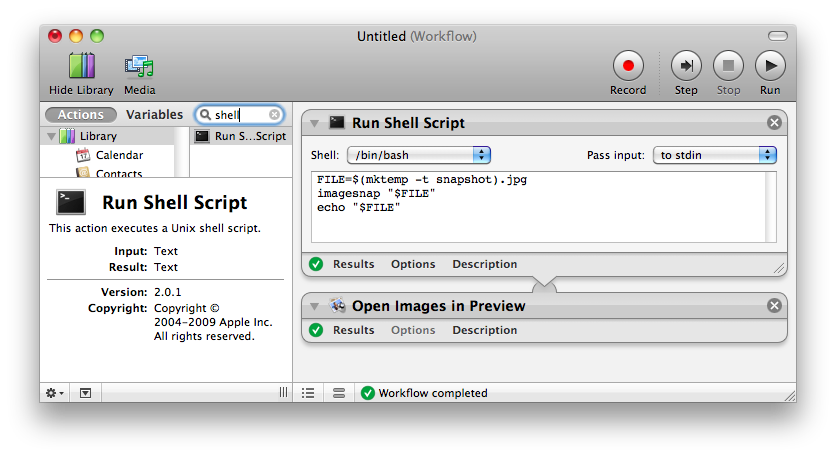The image size is (836, 457).
Task: Open the Shell /bin/bash dropdown
Action: [419, 155]
